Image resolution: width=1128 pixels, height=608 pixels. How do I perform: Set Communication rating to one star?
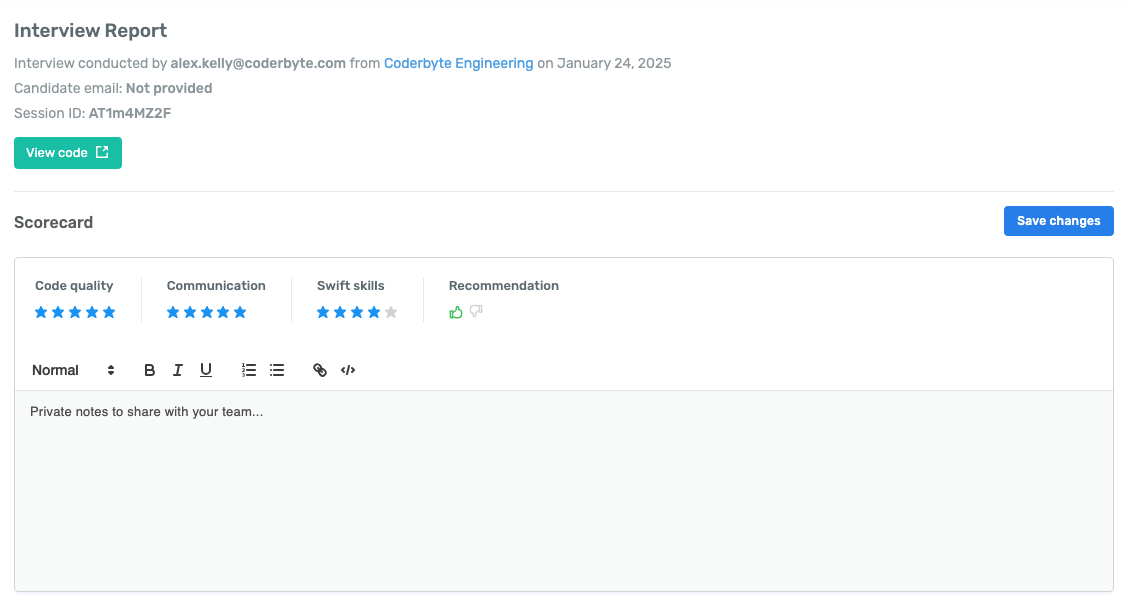tap(173, 312)
